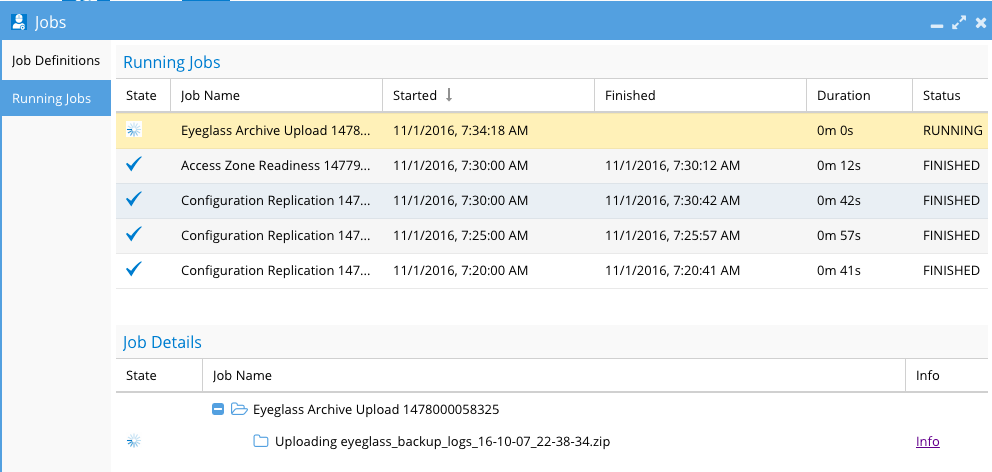Sort by the Job Name column in Running Jobs

[x=276, y=96]
